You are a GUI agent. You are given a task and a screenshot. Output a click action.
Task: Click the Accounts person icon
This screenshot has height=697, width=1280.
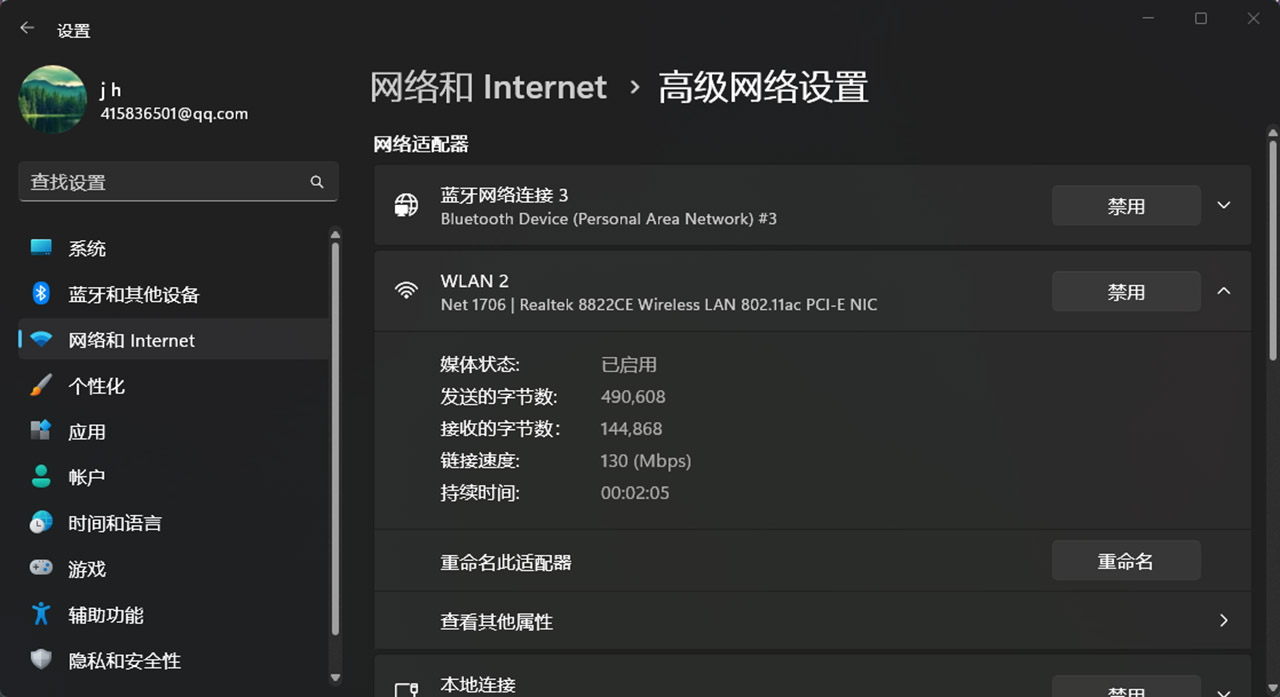(41, 477)
